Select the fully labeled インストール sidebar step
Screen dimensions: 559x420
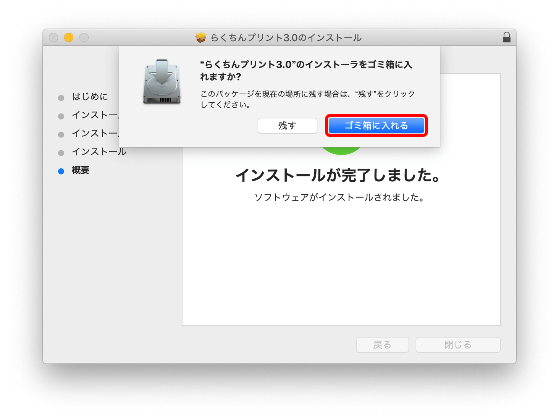(x=99, y=152)
